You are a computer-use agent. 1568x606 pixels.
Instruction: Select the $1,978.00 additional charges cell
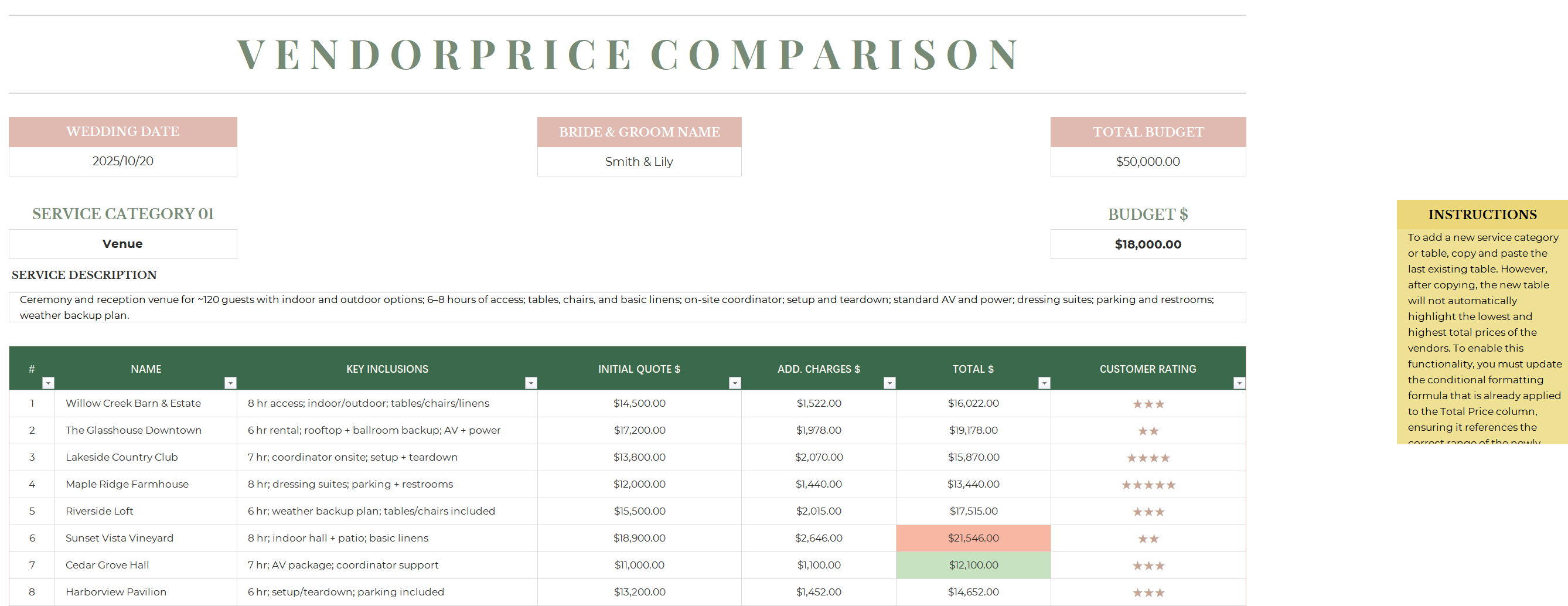click(819, 430)
